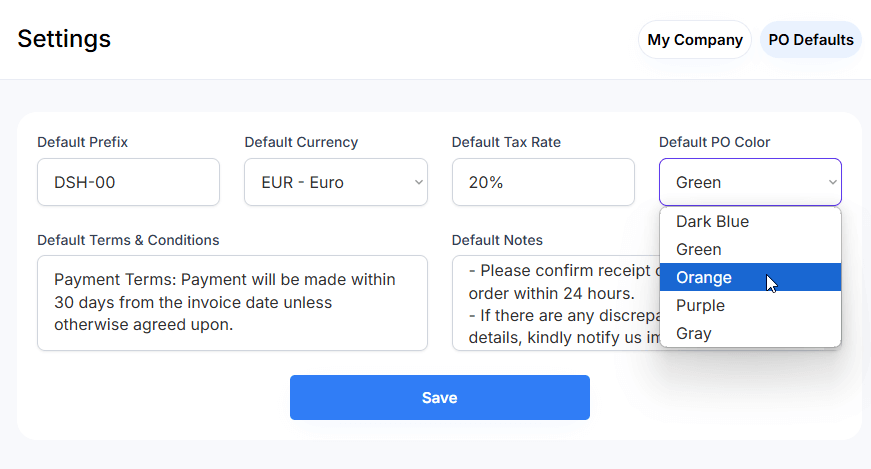Switch to the My Company tab

(x=694, y=39)
